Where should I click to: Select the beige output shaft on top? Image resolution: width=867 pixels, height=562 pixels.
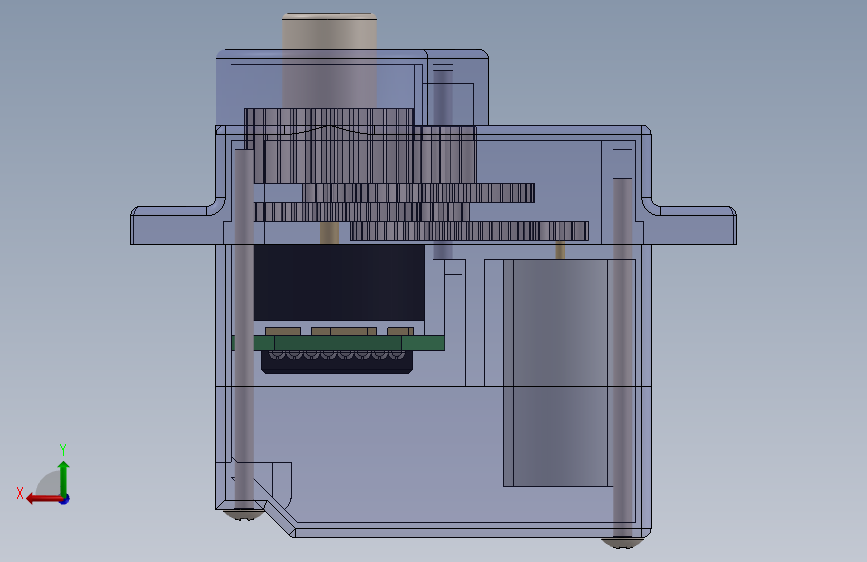click(x=330, y=60)
